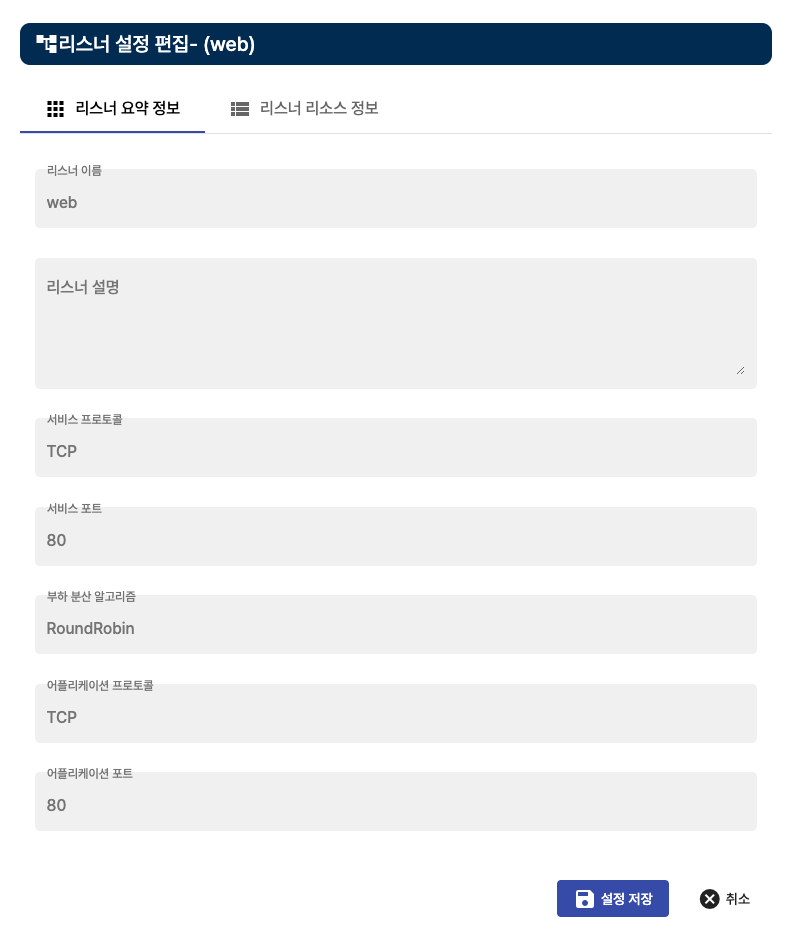Focus the 리스너 이름 field containing web
Screen dimensions: 794x932
(x=395, y=203)
